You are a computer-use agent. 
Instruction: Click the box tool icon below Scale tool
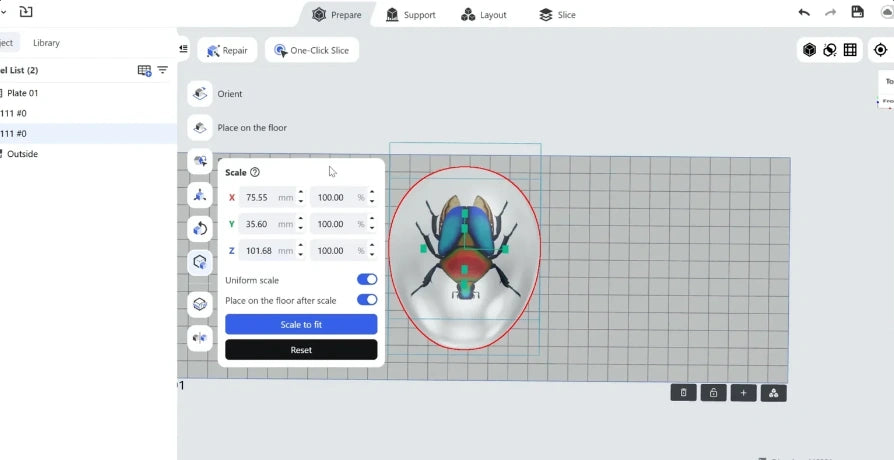200,304
